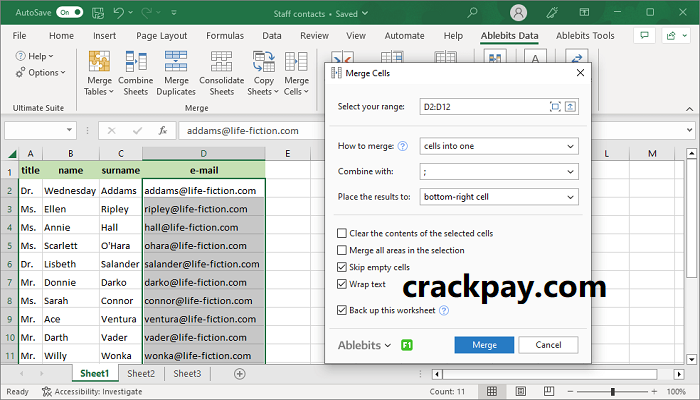Click the Merge button in the dialog

(x=484, y=345)
